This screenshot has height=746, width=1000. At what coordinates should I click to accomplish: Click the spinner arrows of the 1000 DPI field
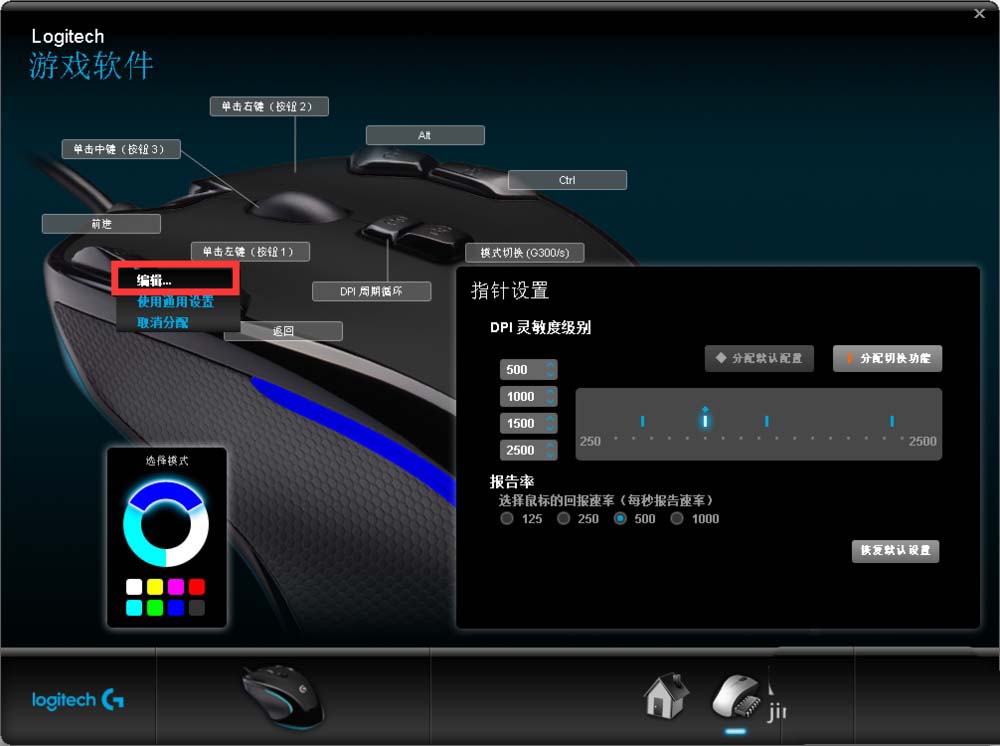[x=550, y=397]
